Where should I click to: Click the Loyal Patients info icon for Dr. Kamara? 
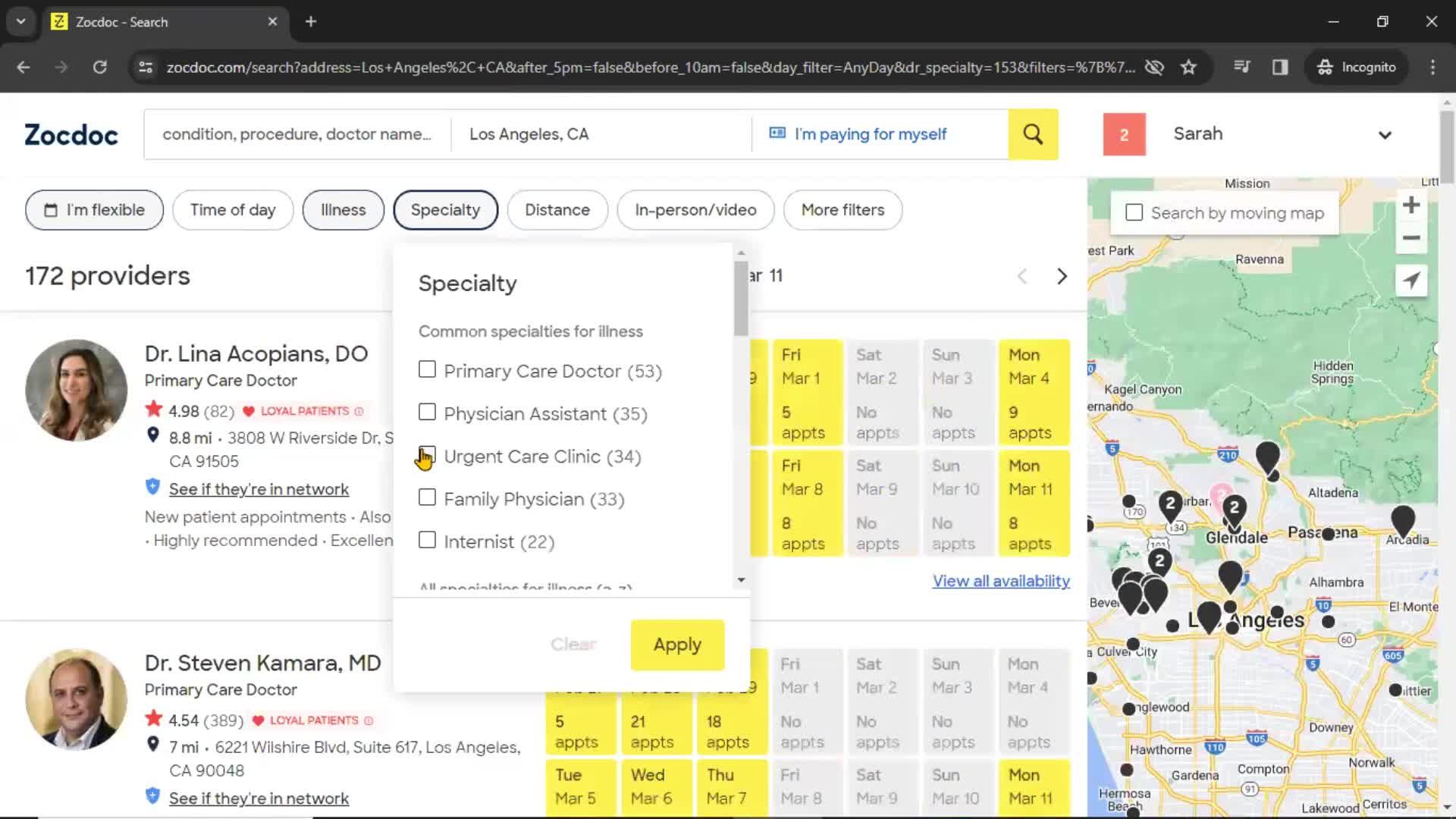[369, 720]
